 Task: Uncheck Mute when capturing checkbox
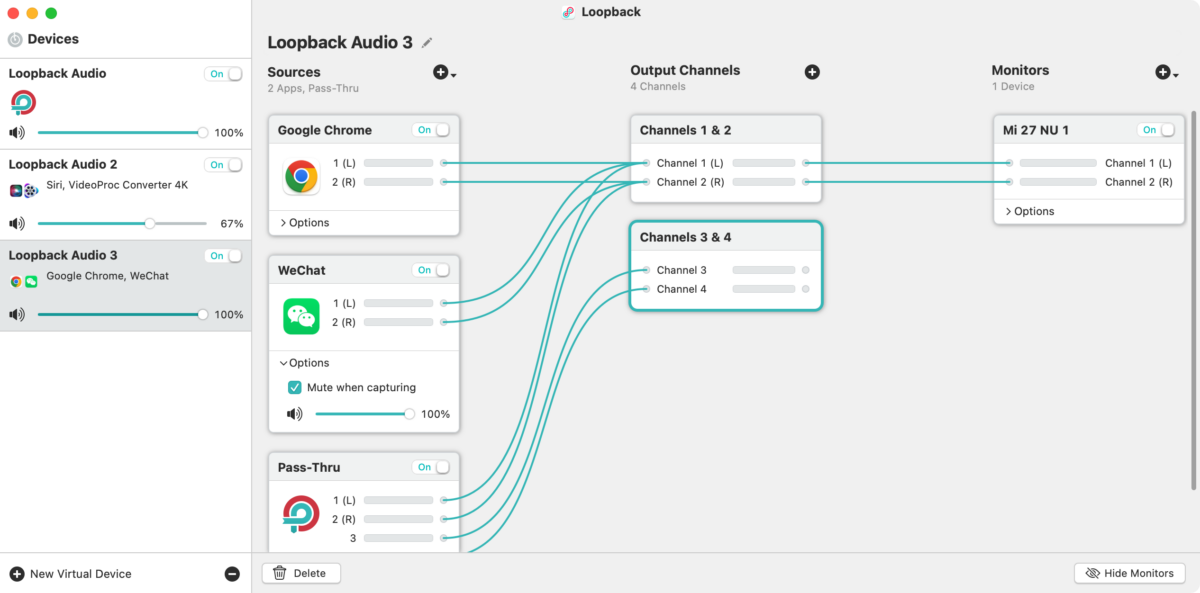[x=295, y=387]
